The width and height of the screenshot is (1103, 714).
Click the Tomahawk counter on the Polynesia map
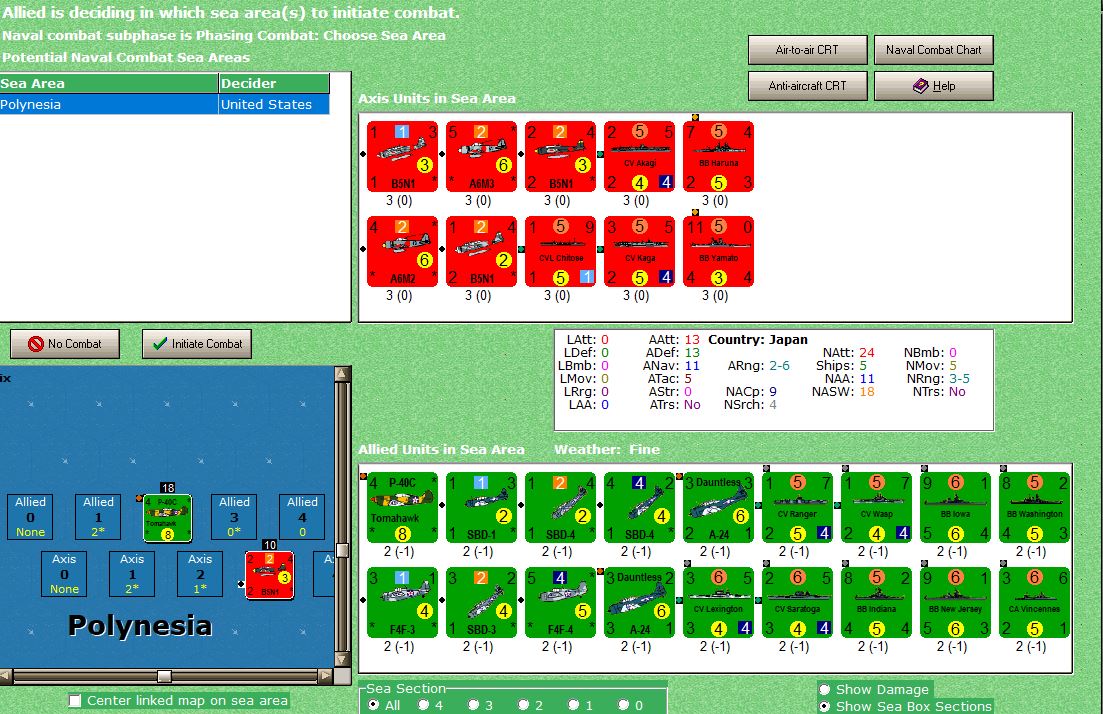[x=167, y=518]
